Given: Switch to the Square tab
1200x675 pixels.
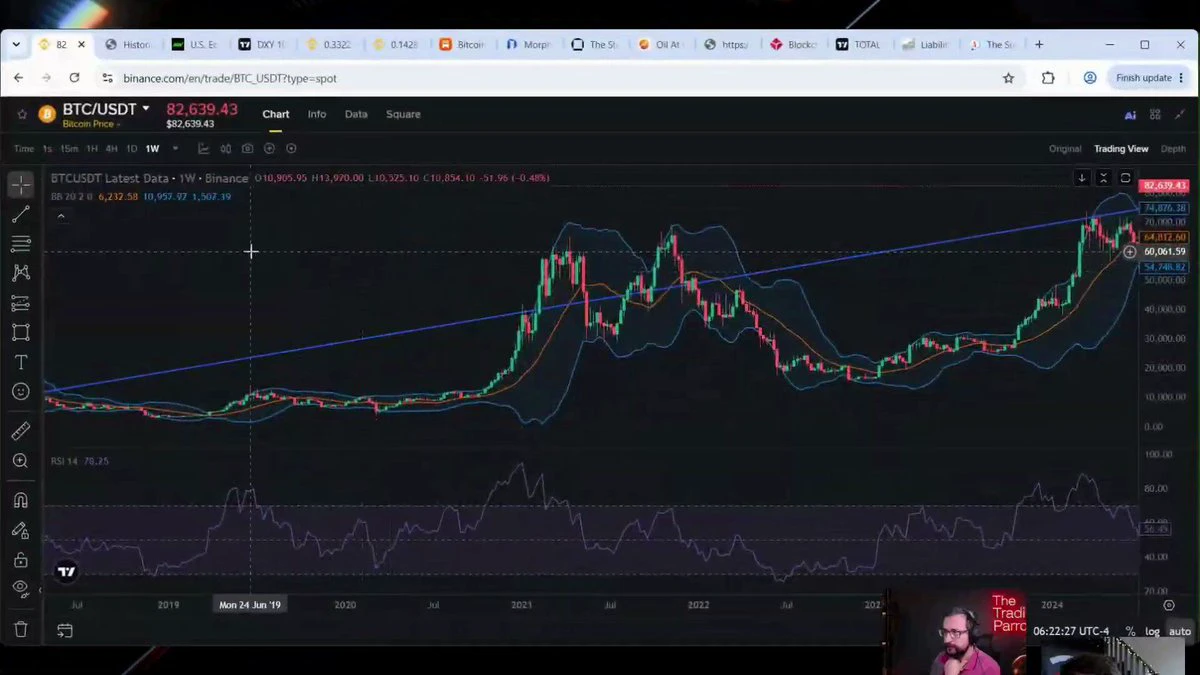Looking at the screenshot, I should click(403, 114).
